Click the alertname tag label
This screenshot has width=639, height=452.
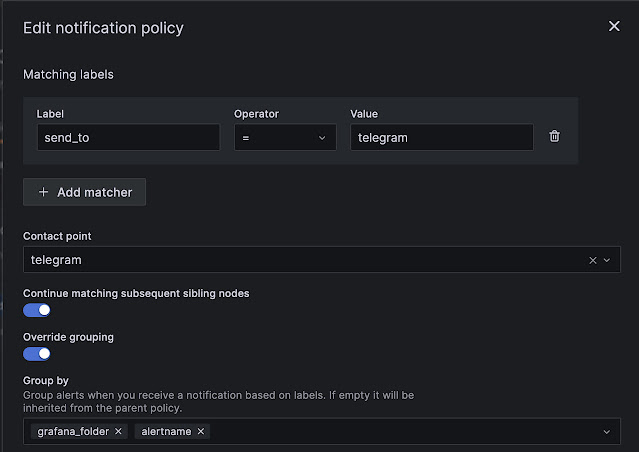point(165,432)
